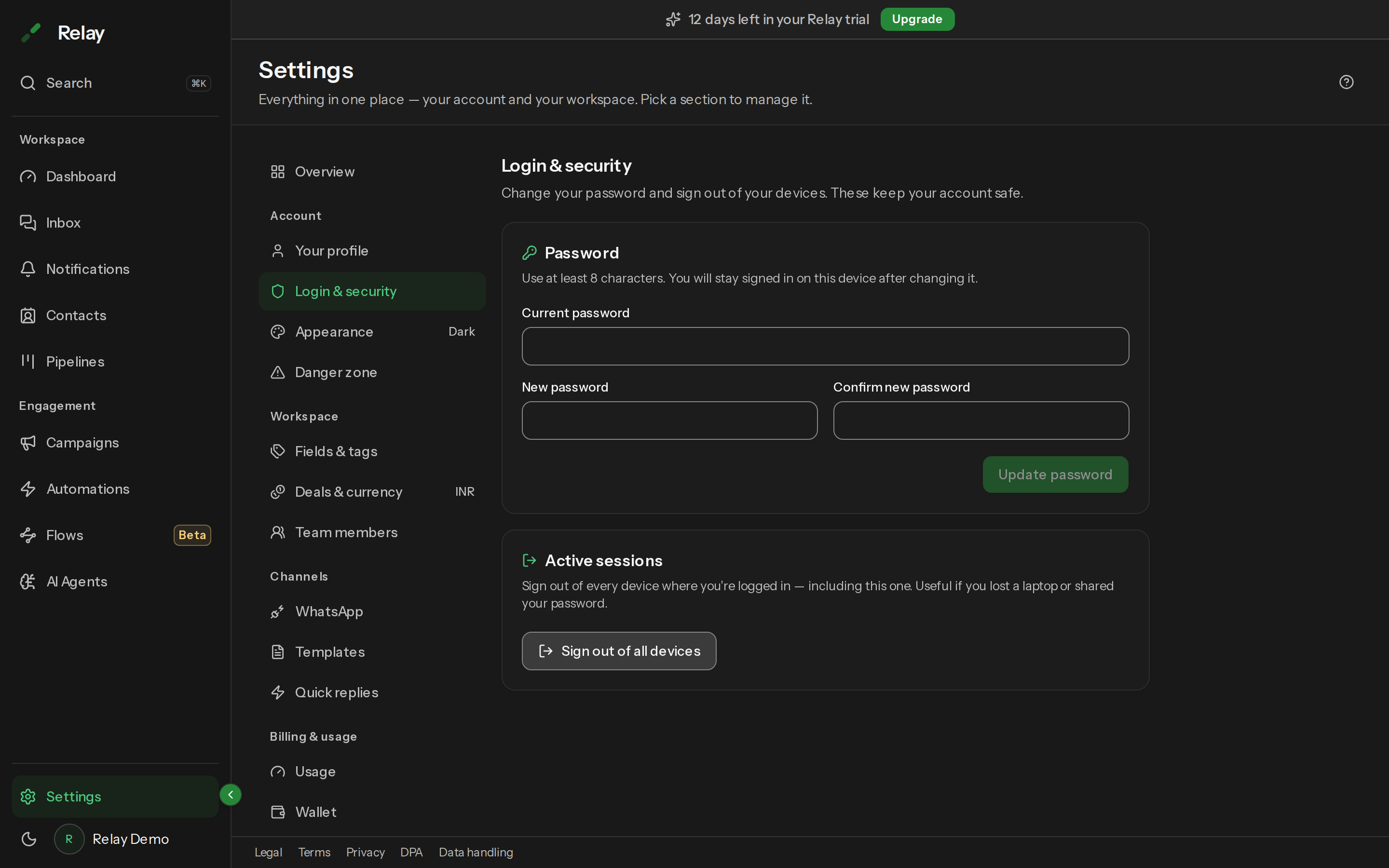Viewport: 1389px width, 868px height.
Task: Focus the Current password field
Action: click(x=825, y=346)
